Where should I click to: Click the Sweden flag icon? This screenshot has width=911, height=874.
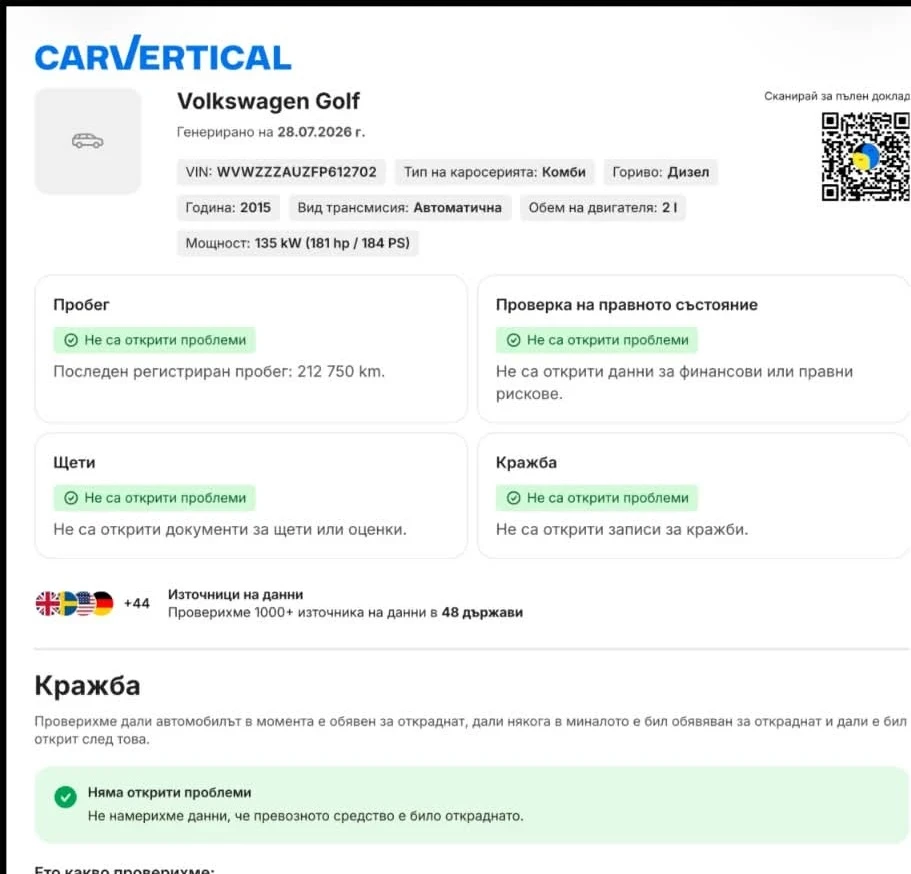[67, 603]
